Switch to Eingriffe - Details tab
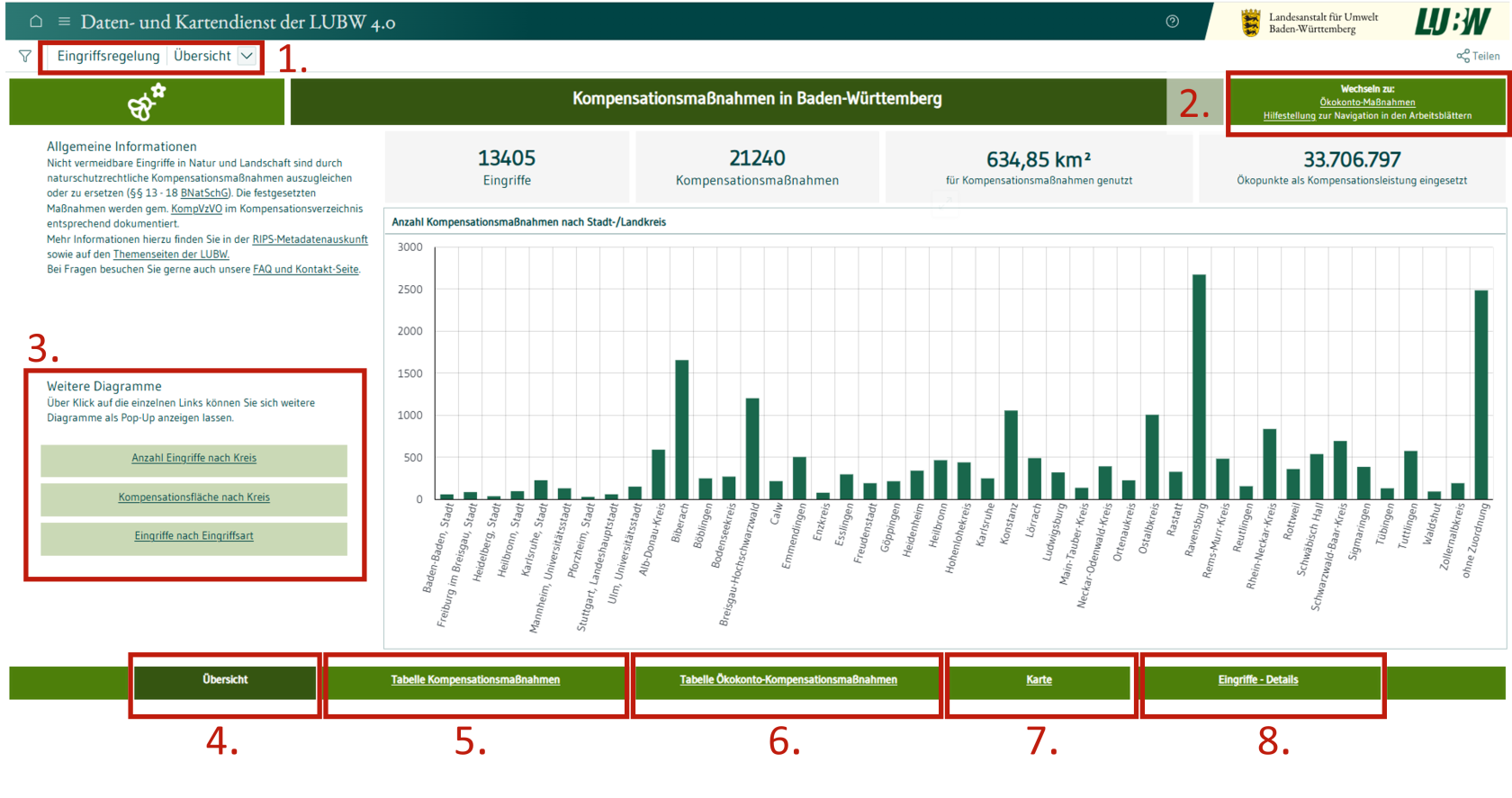Viewport: 1512px width, 798px height. click(x=1258, y=680)
